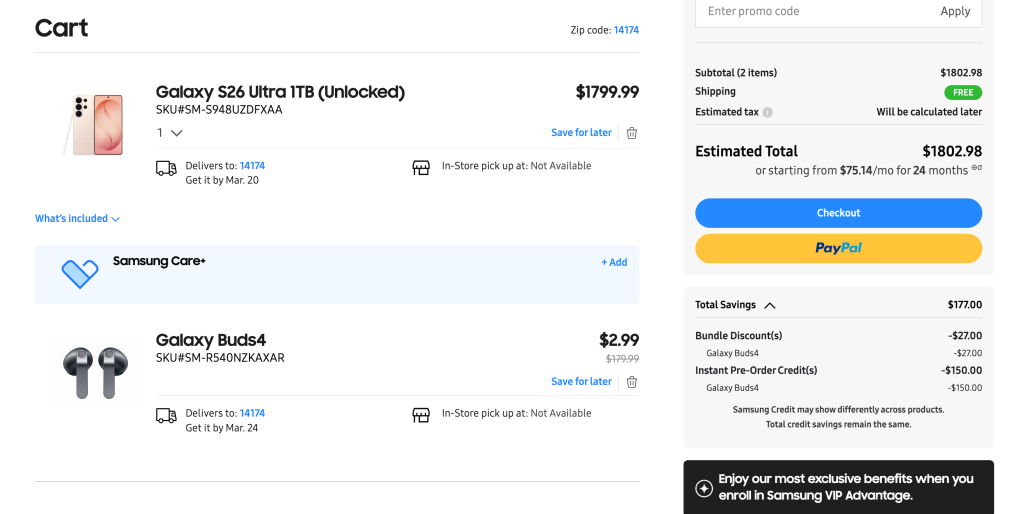The width and height of the screenshot is (1024, 514).
Task: Open the Galaxy Buds4 product thumbnail
Action: tap(95, 372)
